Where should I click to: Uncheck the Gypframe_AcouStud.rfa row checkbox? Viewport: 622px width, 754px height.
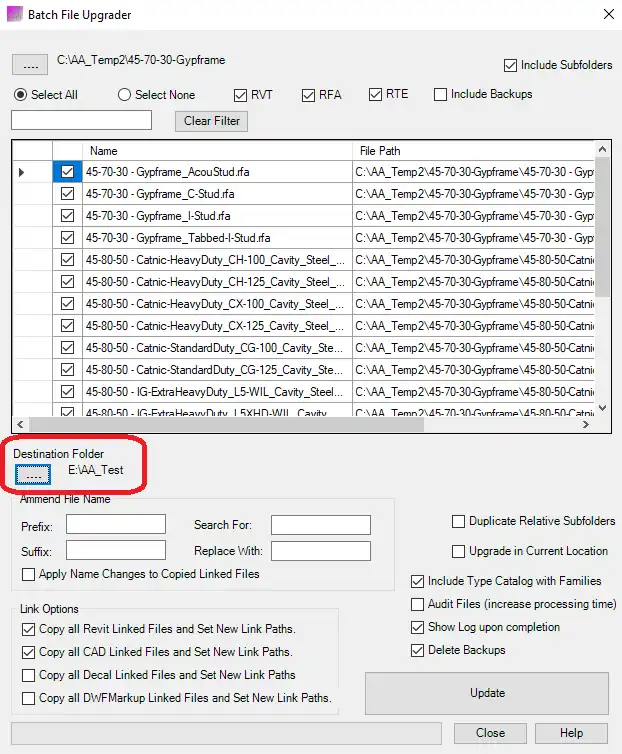(67, 172)
